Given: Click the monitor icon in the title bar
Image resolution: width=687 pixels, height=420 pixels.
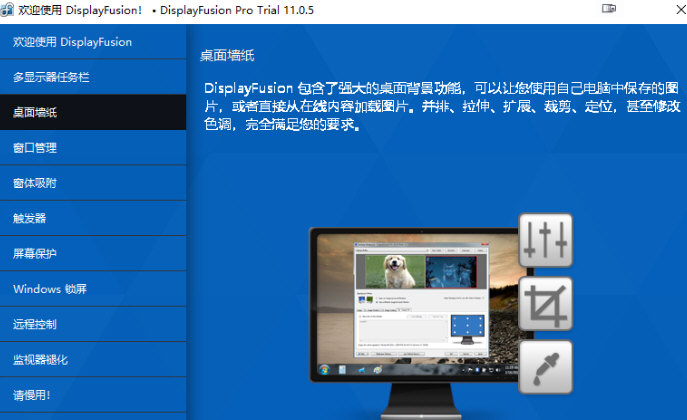Looking at the screenshot, I should click(x=609, y=9).
